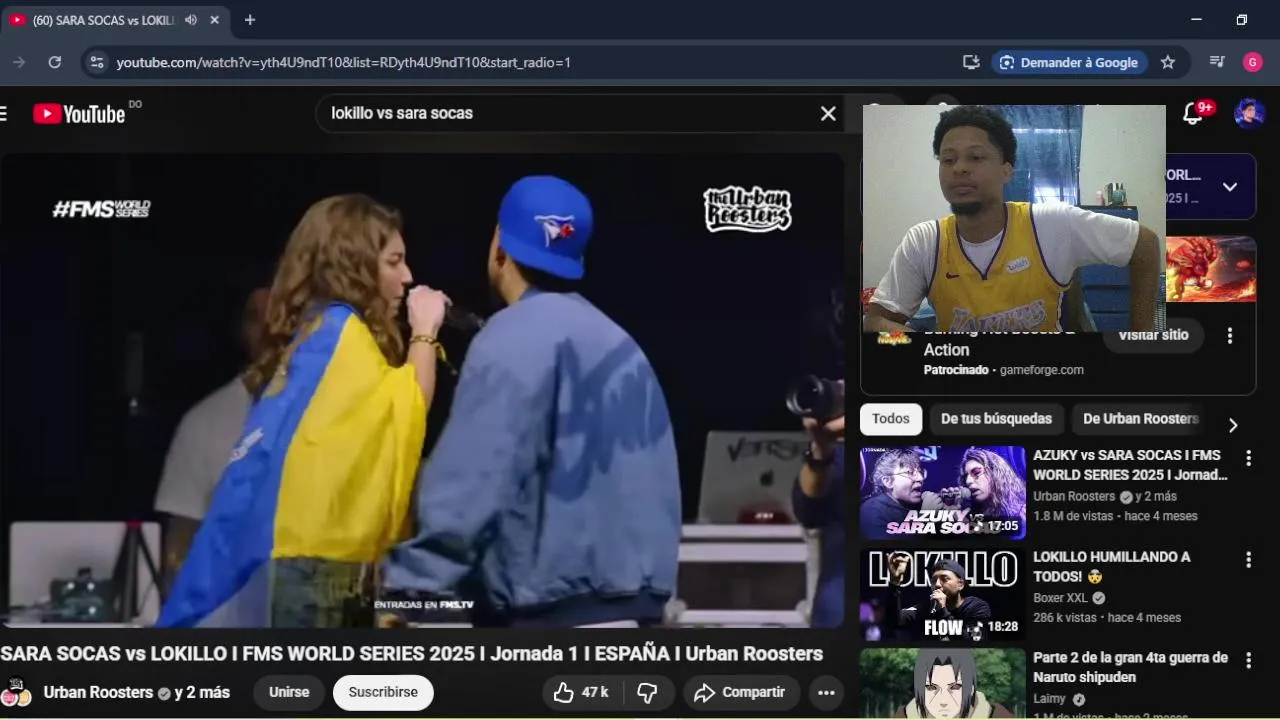Click the LOKILLO FLOW 18:28 thumbnail

point(943,595)
